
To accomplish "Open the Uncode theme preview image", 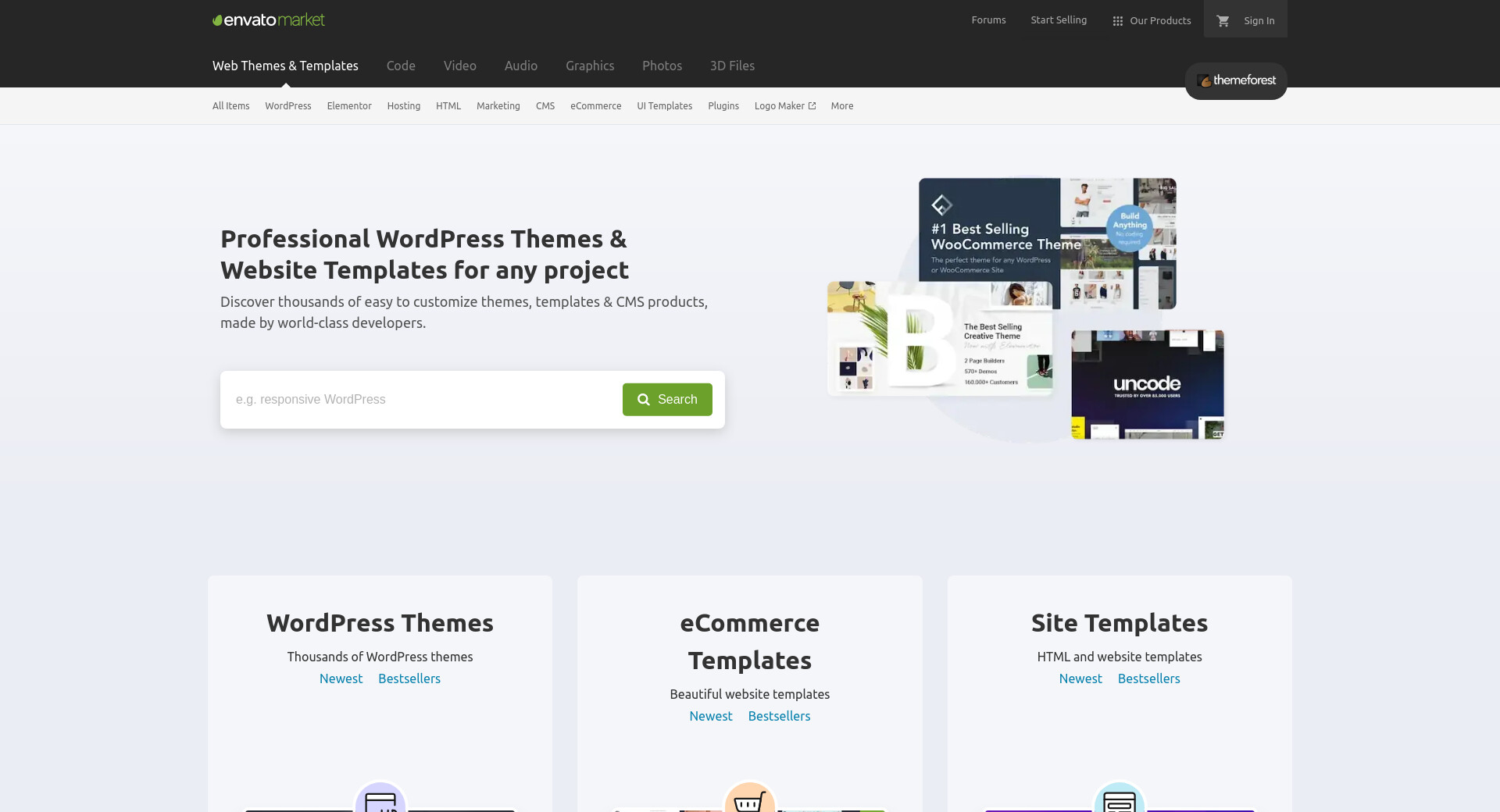I will point(1148,384).
